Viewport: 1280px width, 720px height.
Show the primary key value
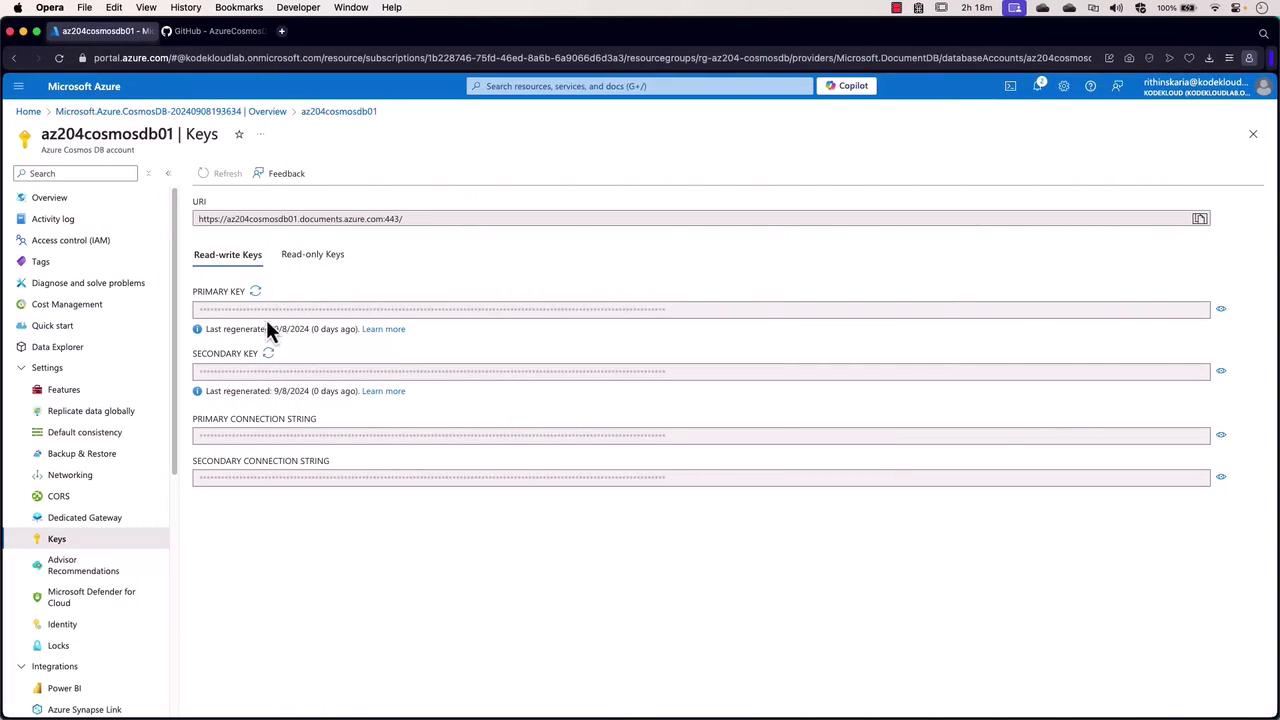[1221, 309]
